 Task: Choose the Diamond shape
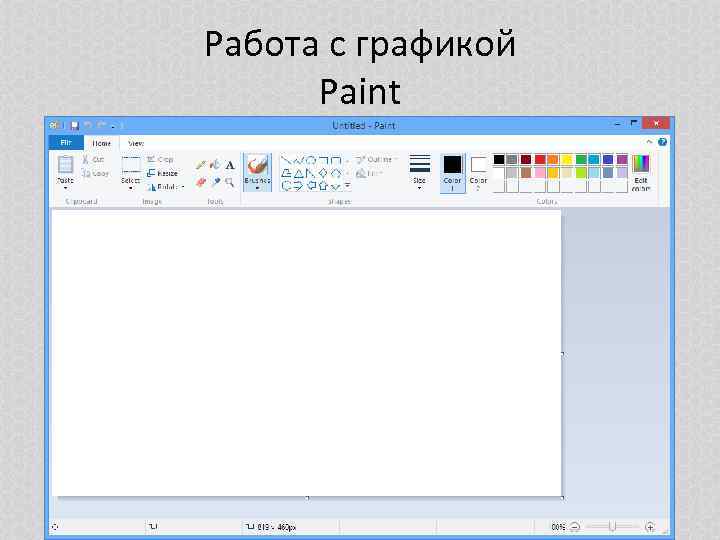(x=323, y=173)
